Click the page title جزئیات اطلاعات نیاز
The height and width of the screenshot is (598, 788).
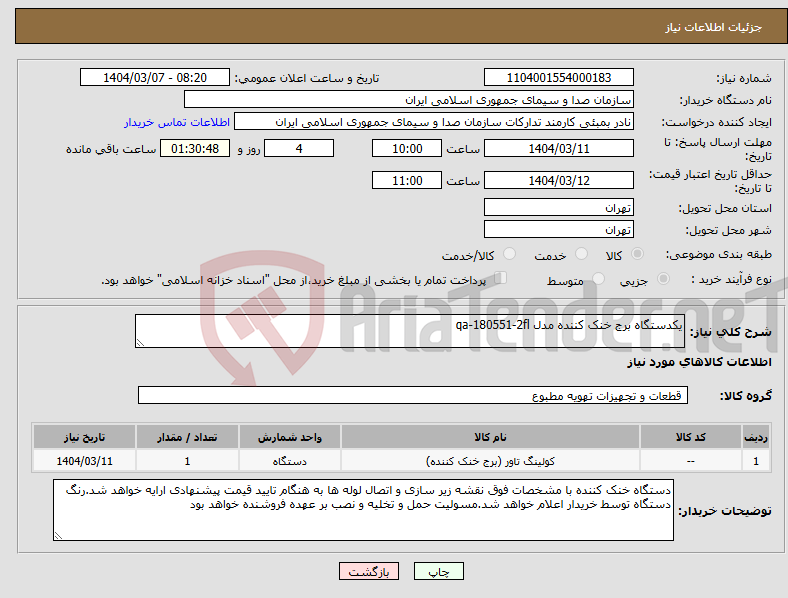pyautogui.click(x=714, y=27)
